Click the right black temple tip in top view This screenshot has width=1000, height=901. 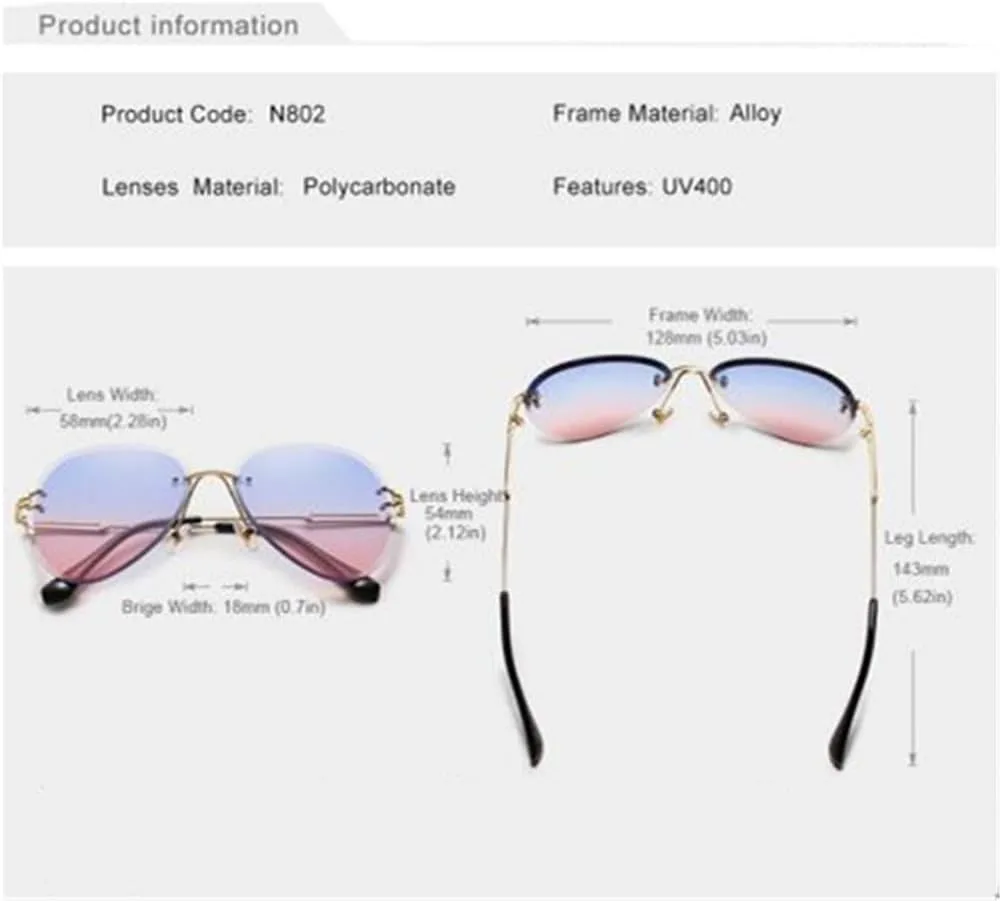coord(856,681)
